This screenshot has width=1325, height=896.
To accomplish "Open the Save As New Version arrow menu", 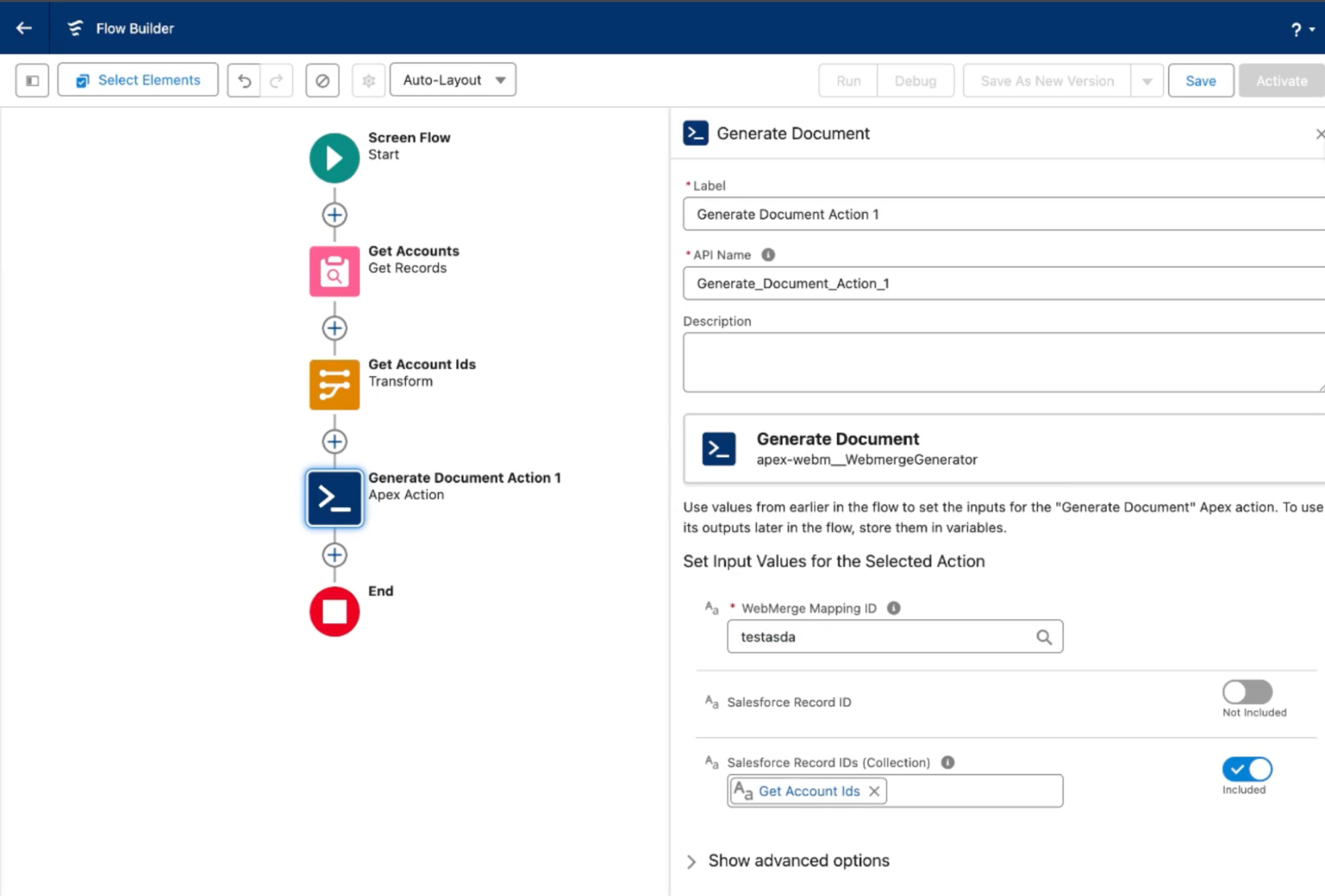I will tap(1147, 81).
